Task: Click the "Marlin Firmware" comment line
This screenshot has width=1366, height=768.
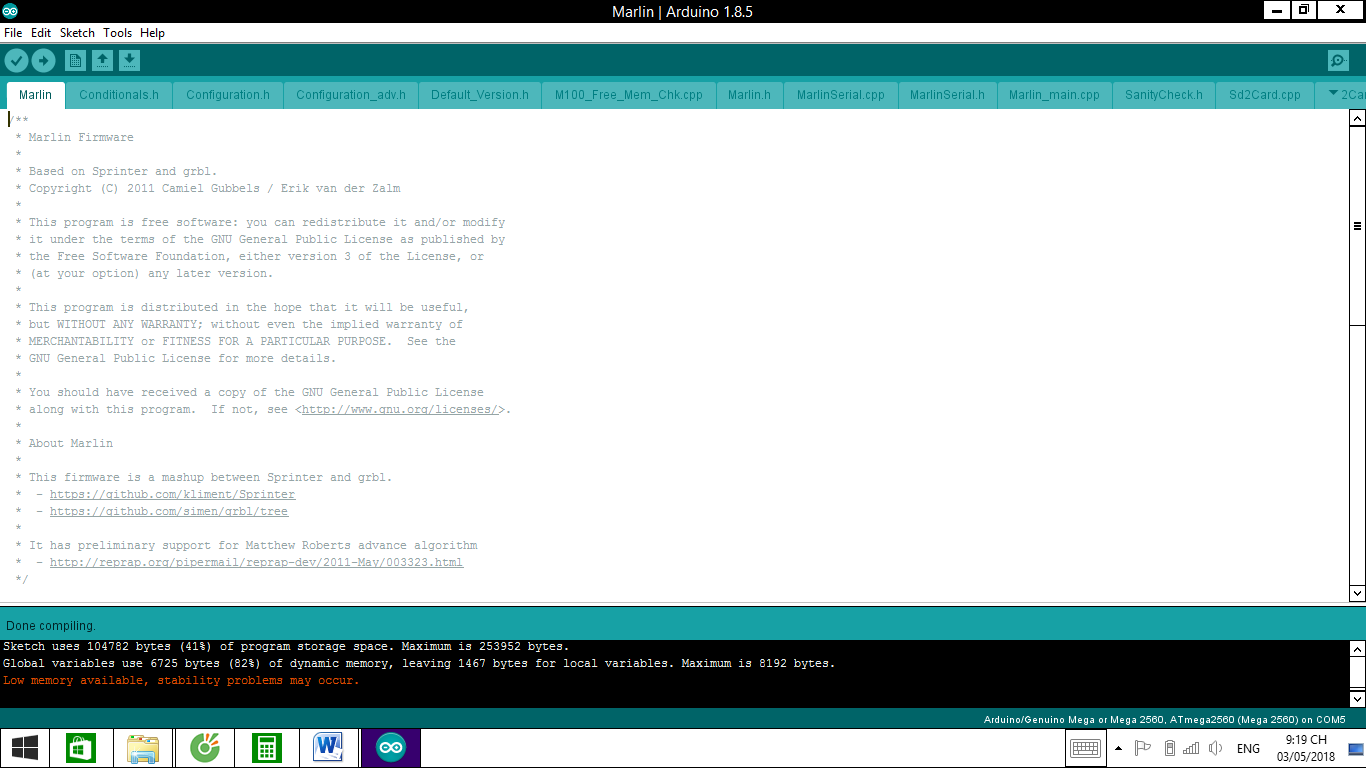Action: point(81,138)
